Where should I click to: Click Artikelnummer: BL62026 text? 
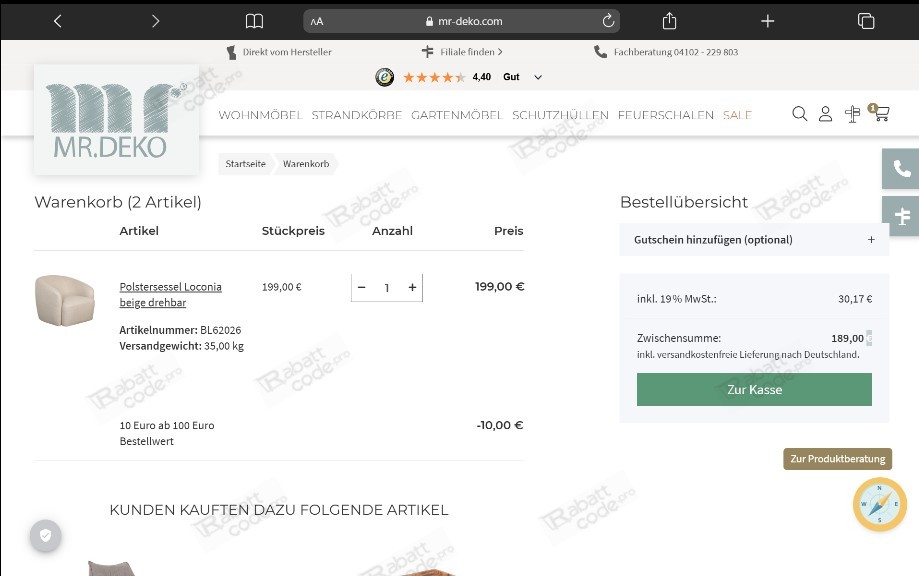181,330
